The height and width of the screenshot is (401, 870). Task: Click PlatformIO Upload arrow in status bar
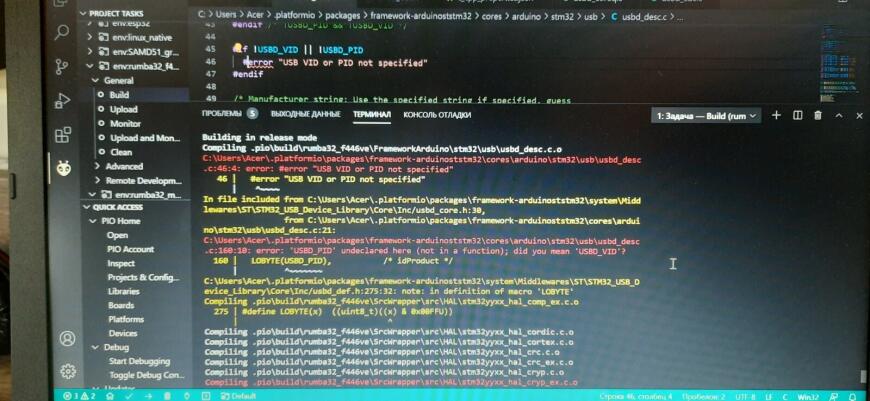tap(148, 396)
